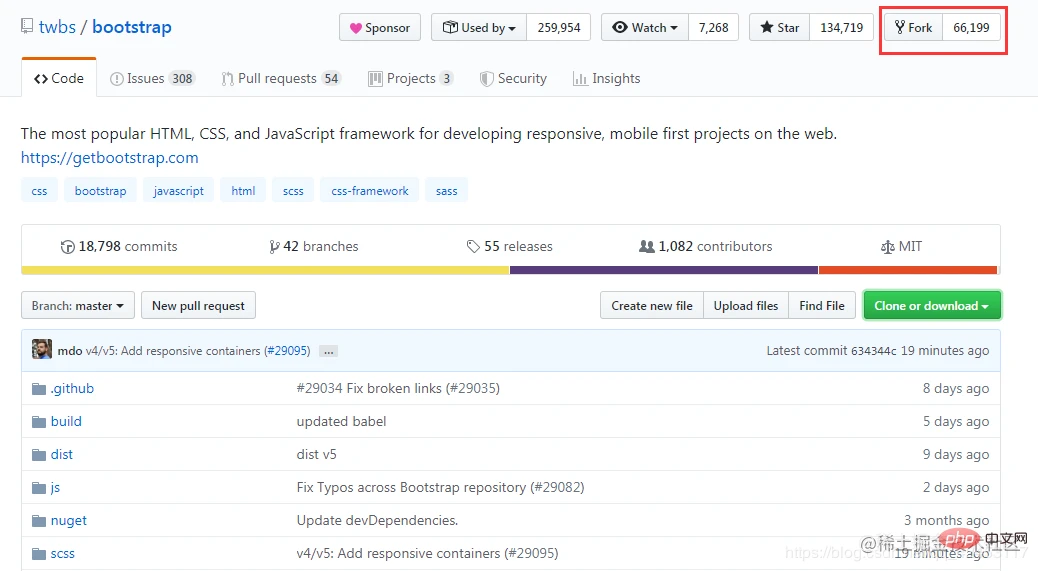Open the Watch dropdown menu
The image size is (1038, 571).
pos(645,28)
